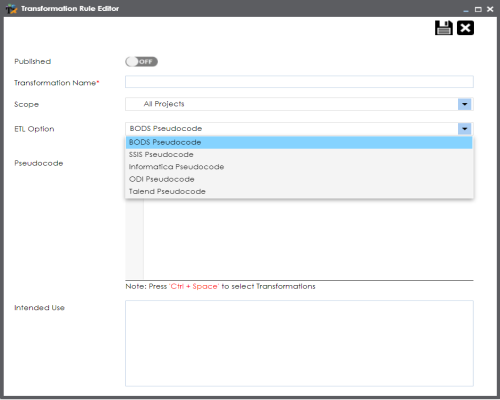Click the Pseudocode editor line number gutter
Image resolution: width=500 pixels, height=400 pixels.
pos(135,239)
